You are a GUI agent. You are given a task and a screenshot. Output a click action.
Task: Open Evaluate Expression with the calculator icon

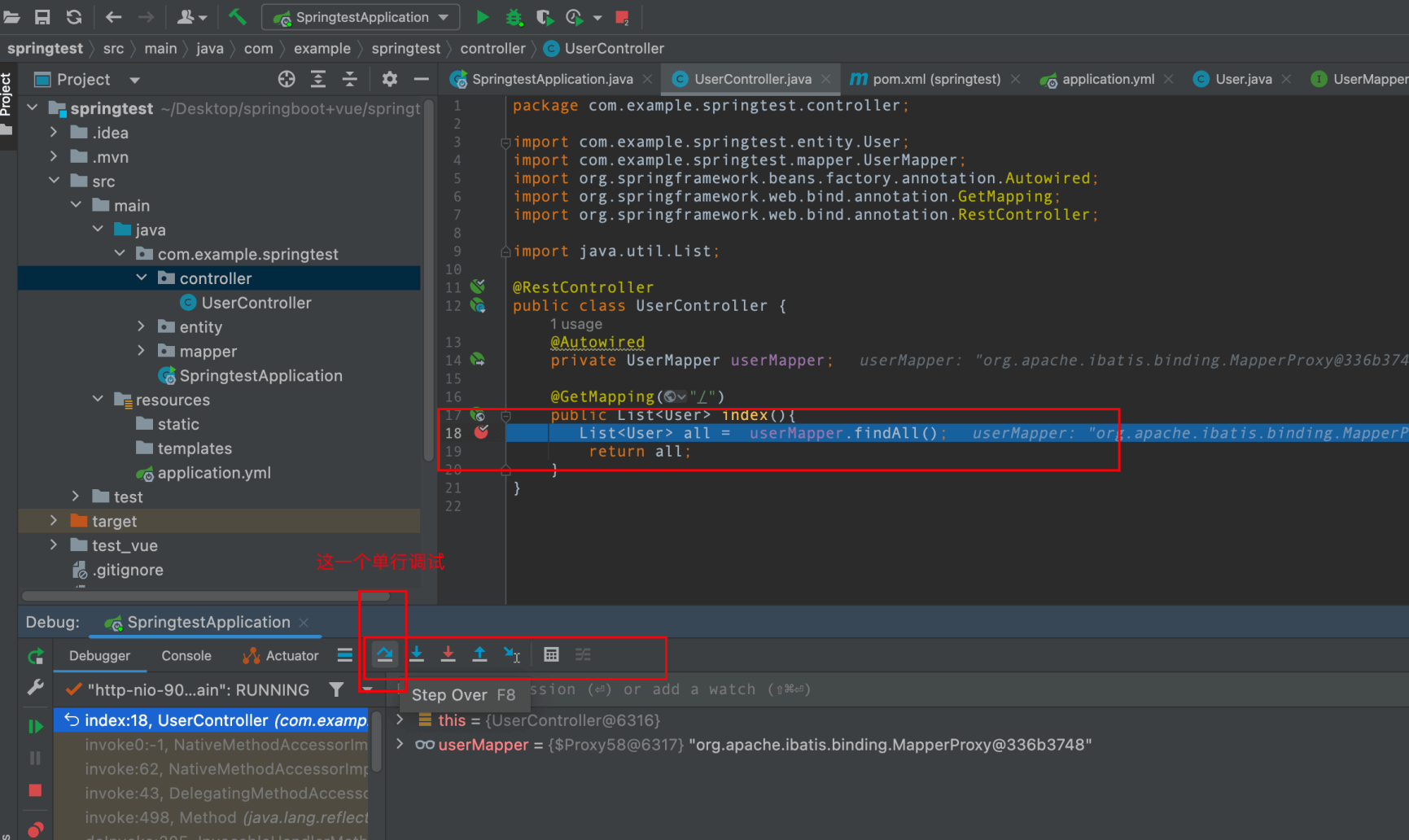[551, 654]
